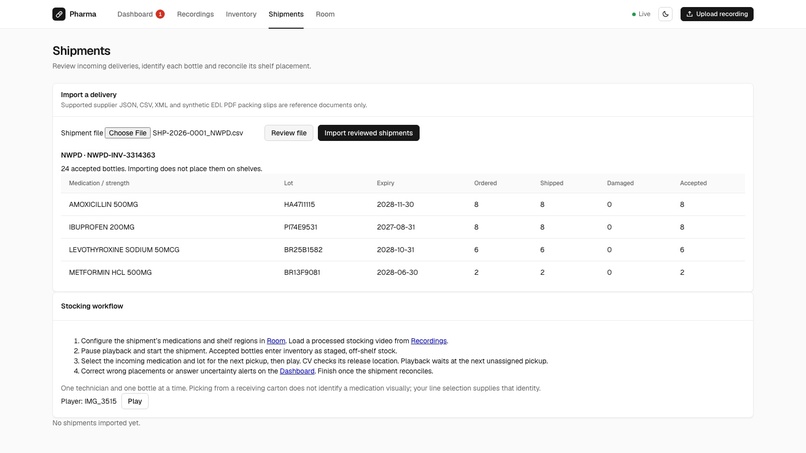Click the Shipments page heading
Viewport: 806px width, 453px height.
81,50
